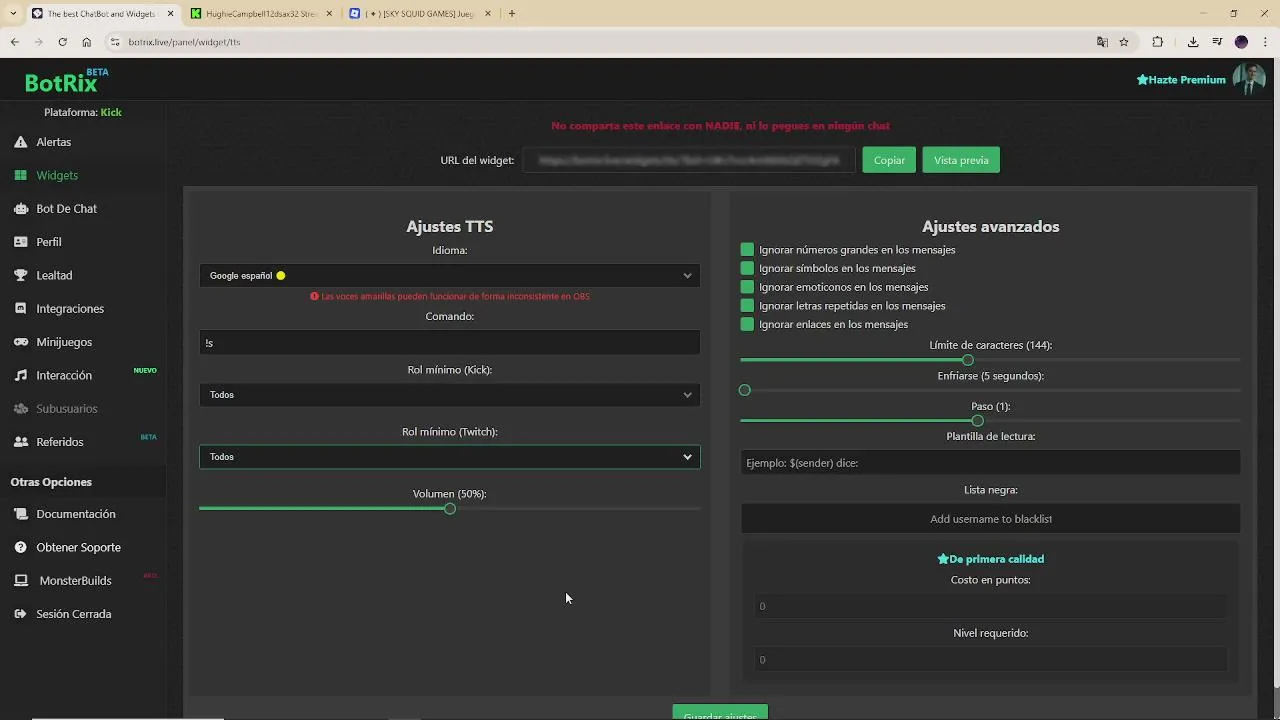This screenshot has height=720, width=1280.
Task: Click the translate page icon in address bar
Action: 1102,42
